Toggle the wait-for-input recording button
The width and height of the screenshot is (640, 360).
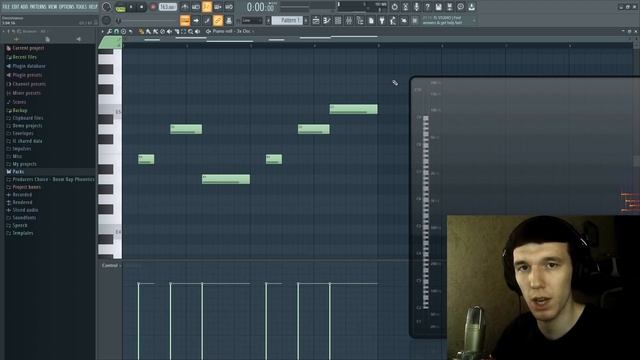coord(196,7)
